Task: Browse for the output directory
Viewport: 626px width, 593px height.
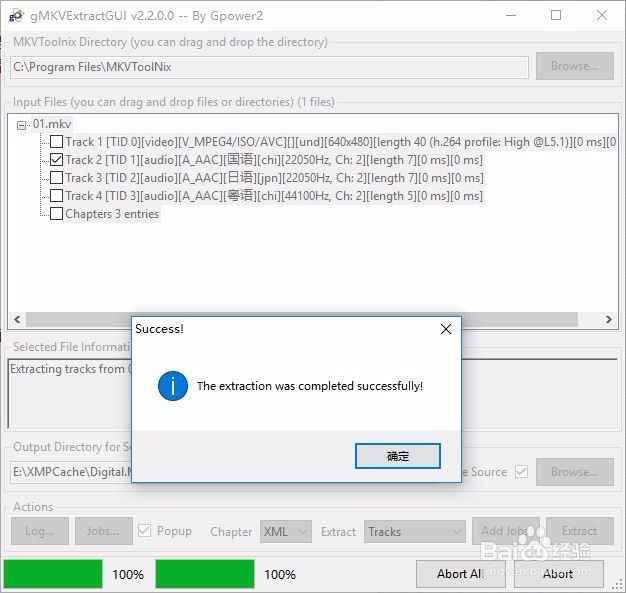Action: (574, 472)
